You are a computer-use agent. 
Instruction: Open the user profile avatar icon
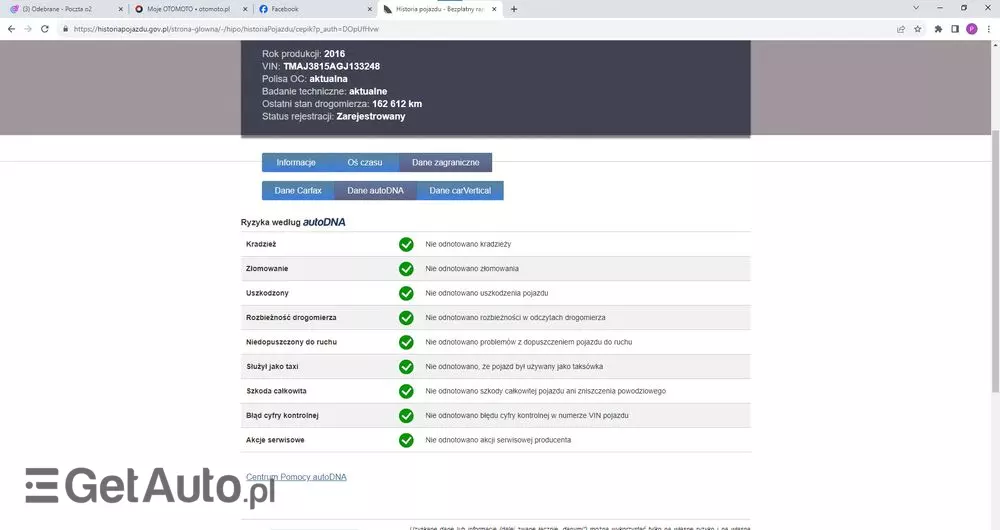coord(971,29)
